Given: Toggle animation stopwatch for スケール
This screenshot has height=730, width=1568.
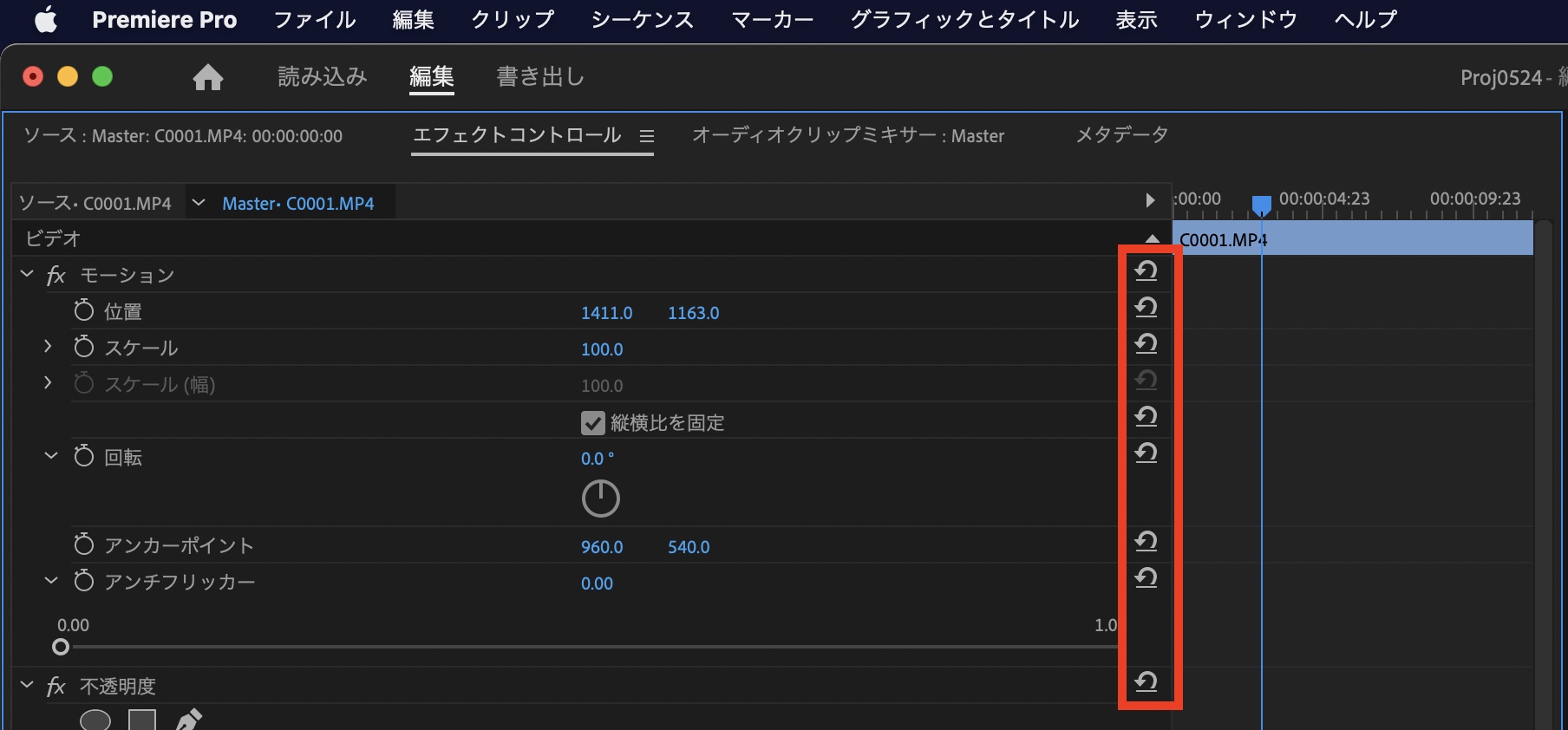Looking at the screenshot, I should pyautogui.click(x=83, y=347).
